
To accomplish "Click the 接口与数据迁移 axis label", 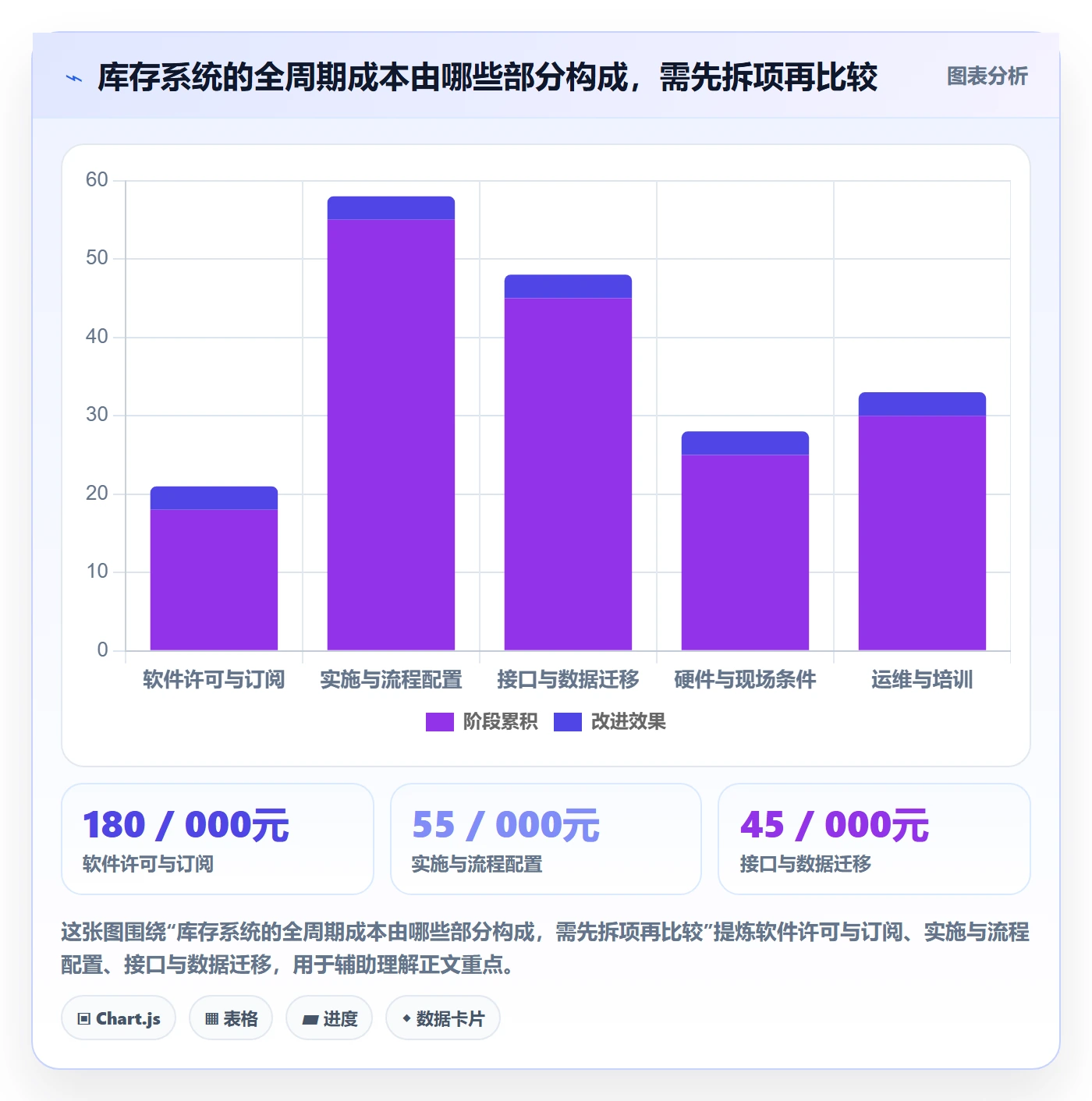I will (568, 680).
